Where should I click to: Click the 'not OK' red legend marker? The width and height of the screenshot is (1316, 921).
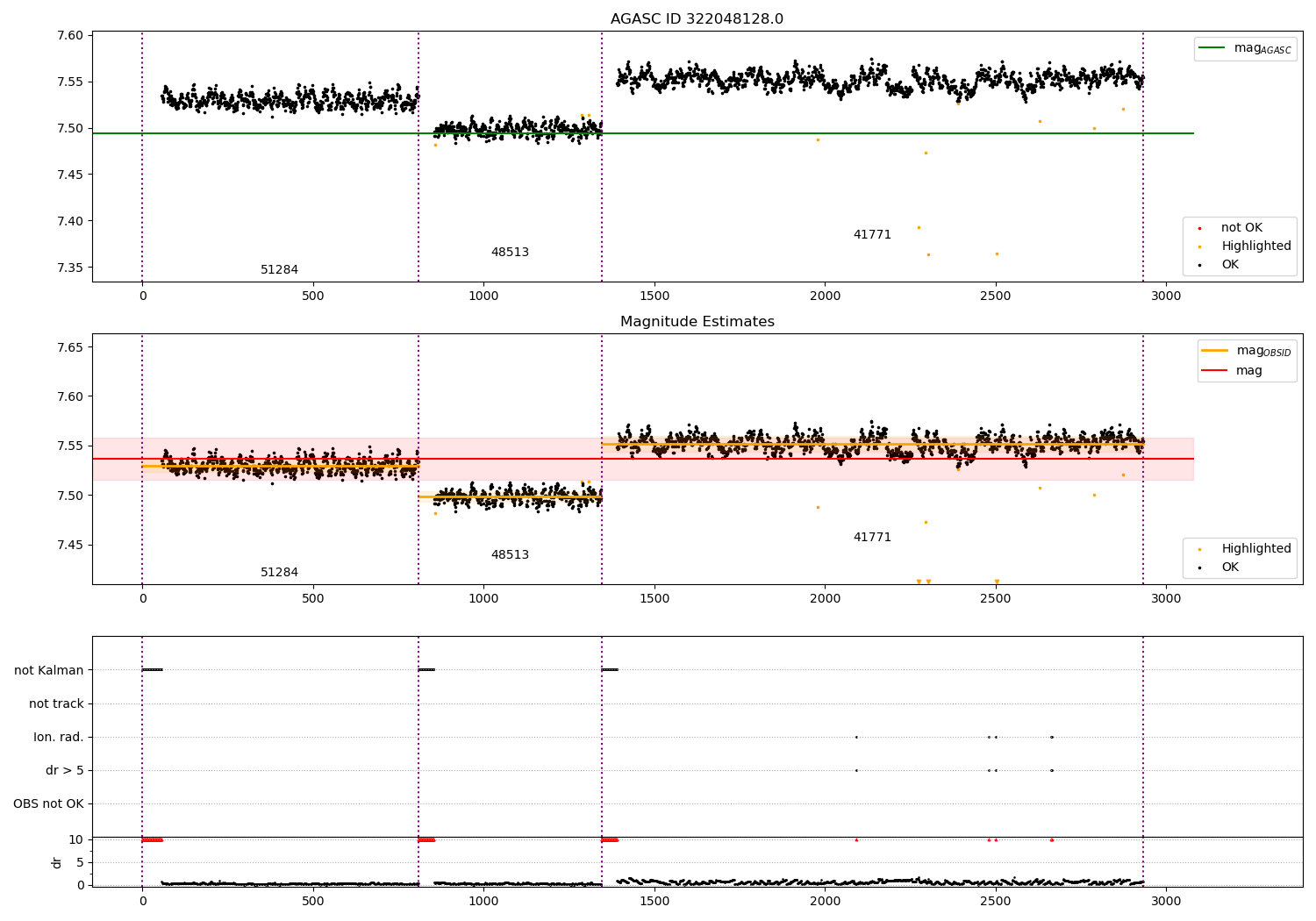1199,228
